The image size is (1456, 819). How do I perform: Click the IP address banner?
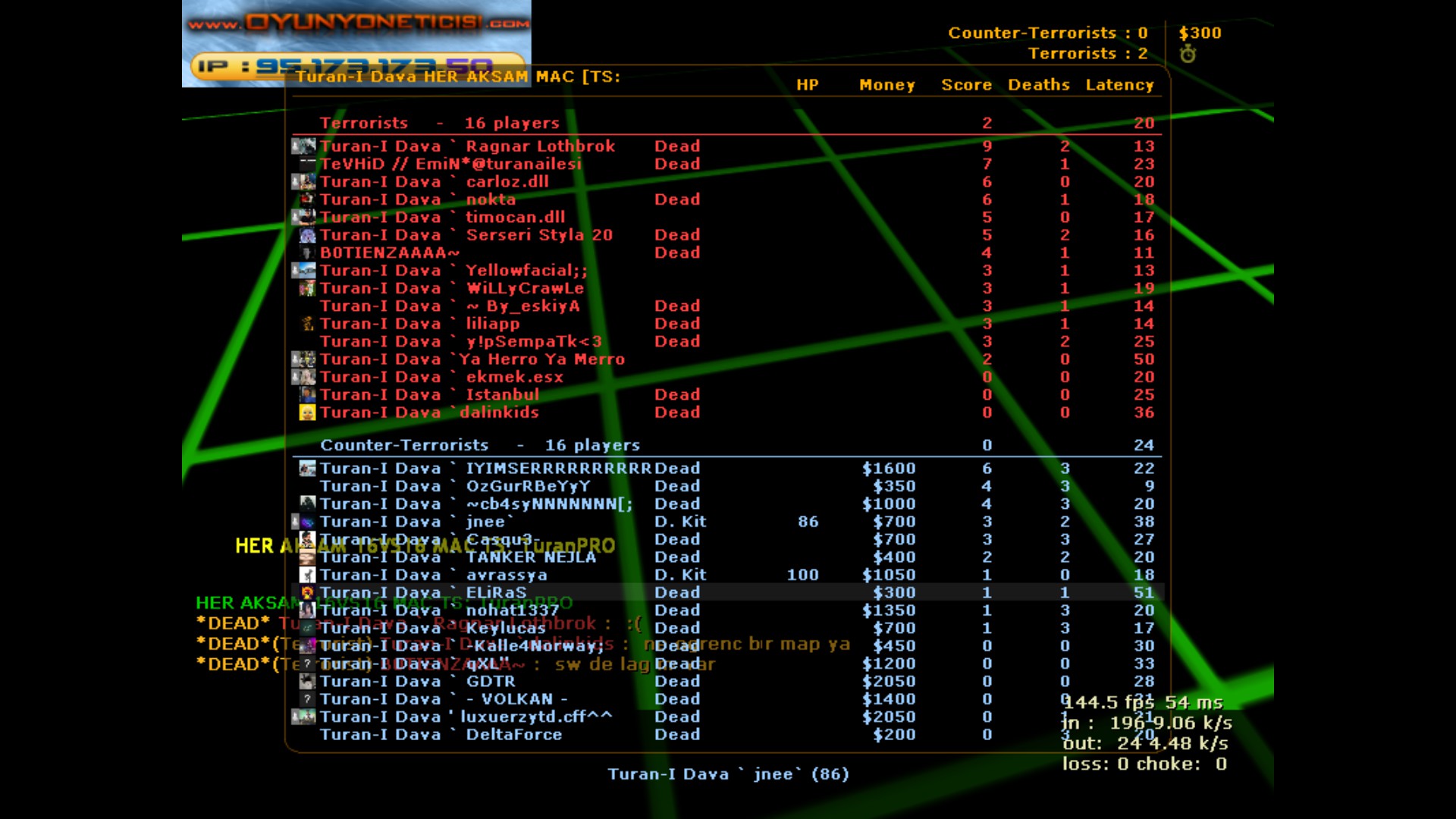click(356, 65)
